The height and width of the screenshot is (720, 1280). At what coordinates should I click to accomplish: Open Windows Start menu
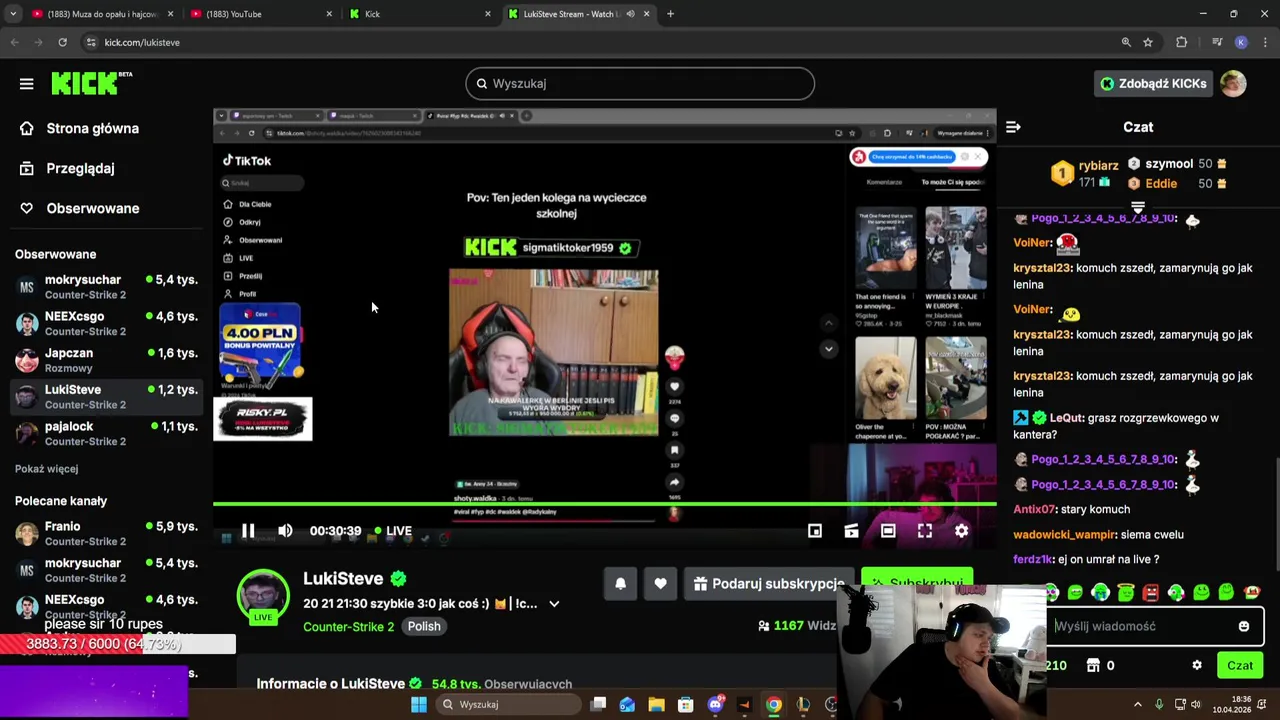coord(419,705)
